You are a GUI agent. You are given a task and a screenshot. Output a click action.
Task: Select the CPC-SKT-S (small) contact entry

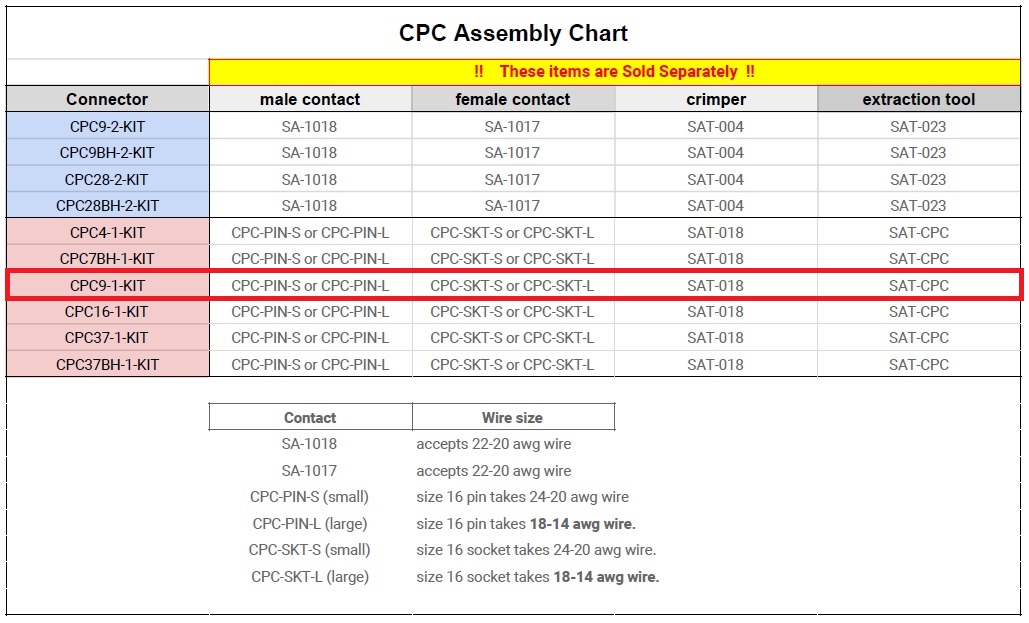pos(309,550)
